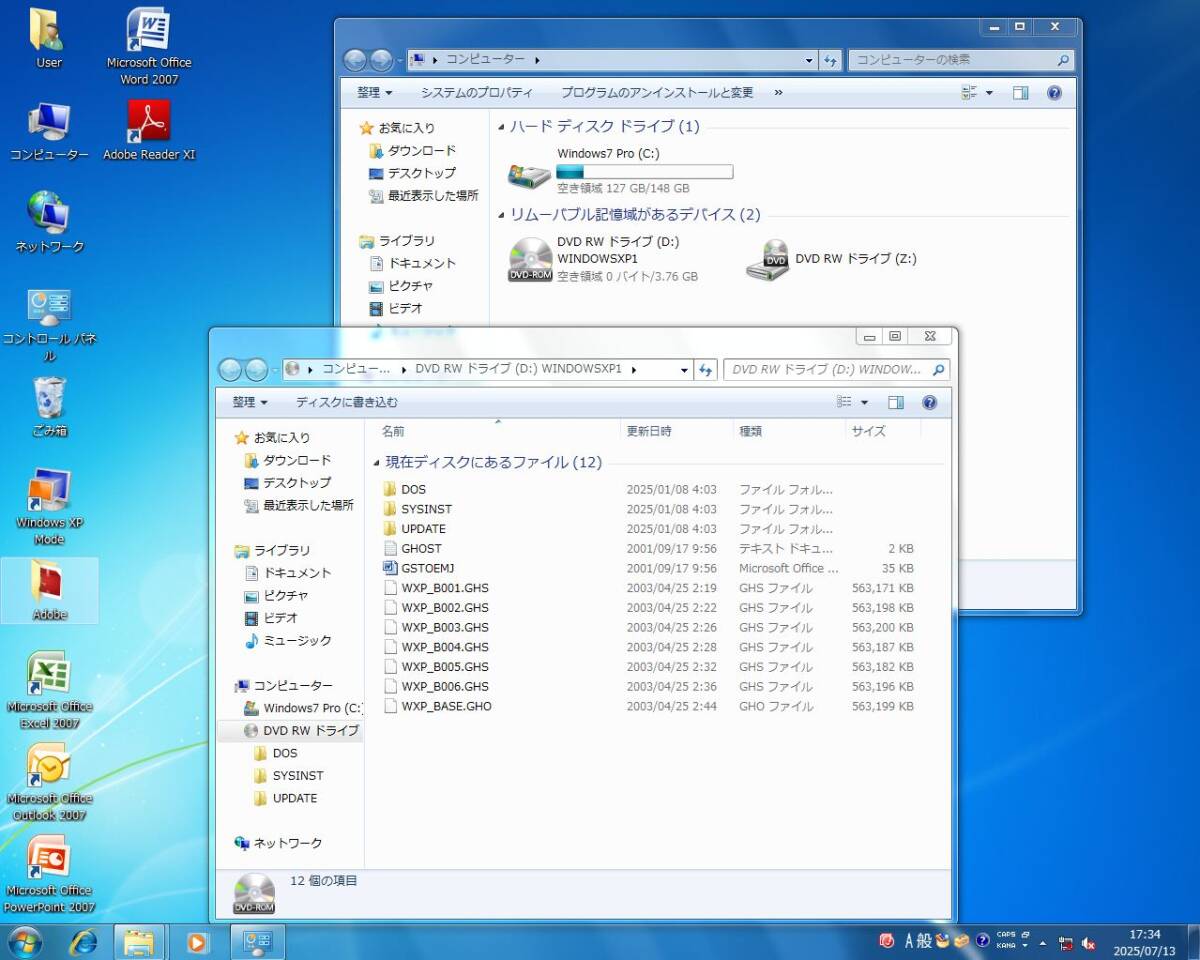Image resolution: width=1200 pixels, height=960 pixels.
Task: Select 最近表示した場所 in コンピューター window
Action: pos(423,195)
